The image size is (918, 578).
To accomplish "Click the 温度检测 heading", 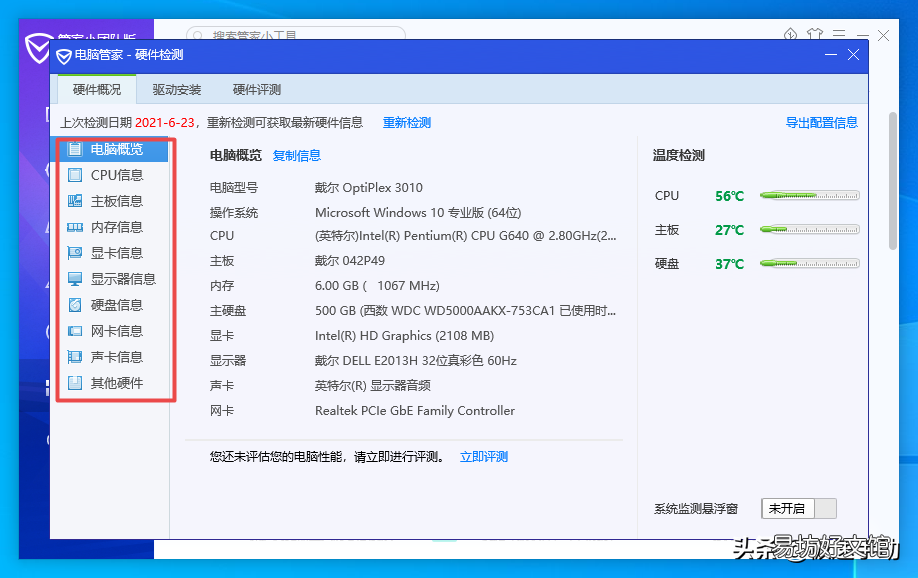I will click(679, 156).
